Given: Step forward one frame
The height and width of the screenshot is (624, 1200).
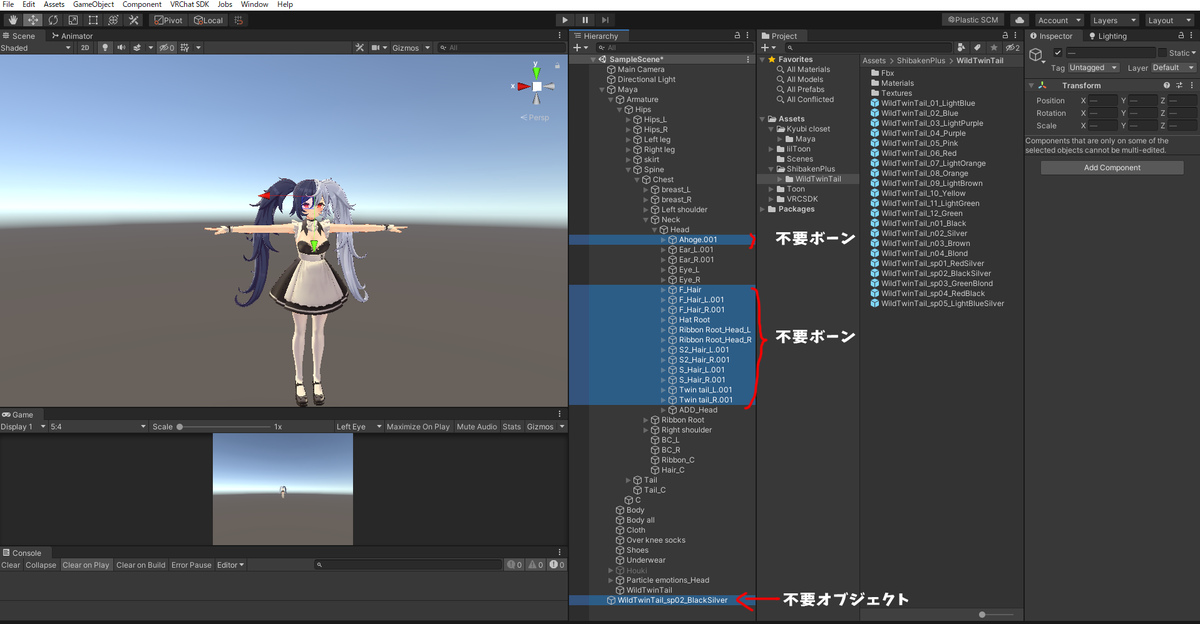Looking at the screenshot, I should click(605, 20).
